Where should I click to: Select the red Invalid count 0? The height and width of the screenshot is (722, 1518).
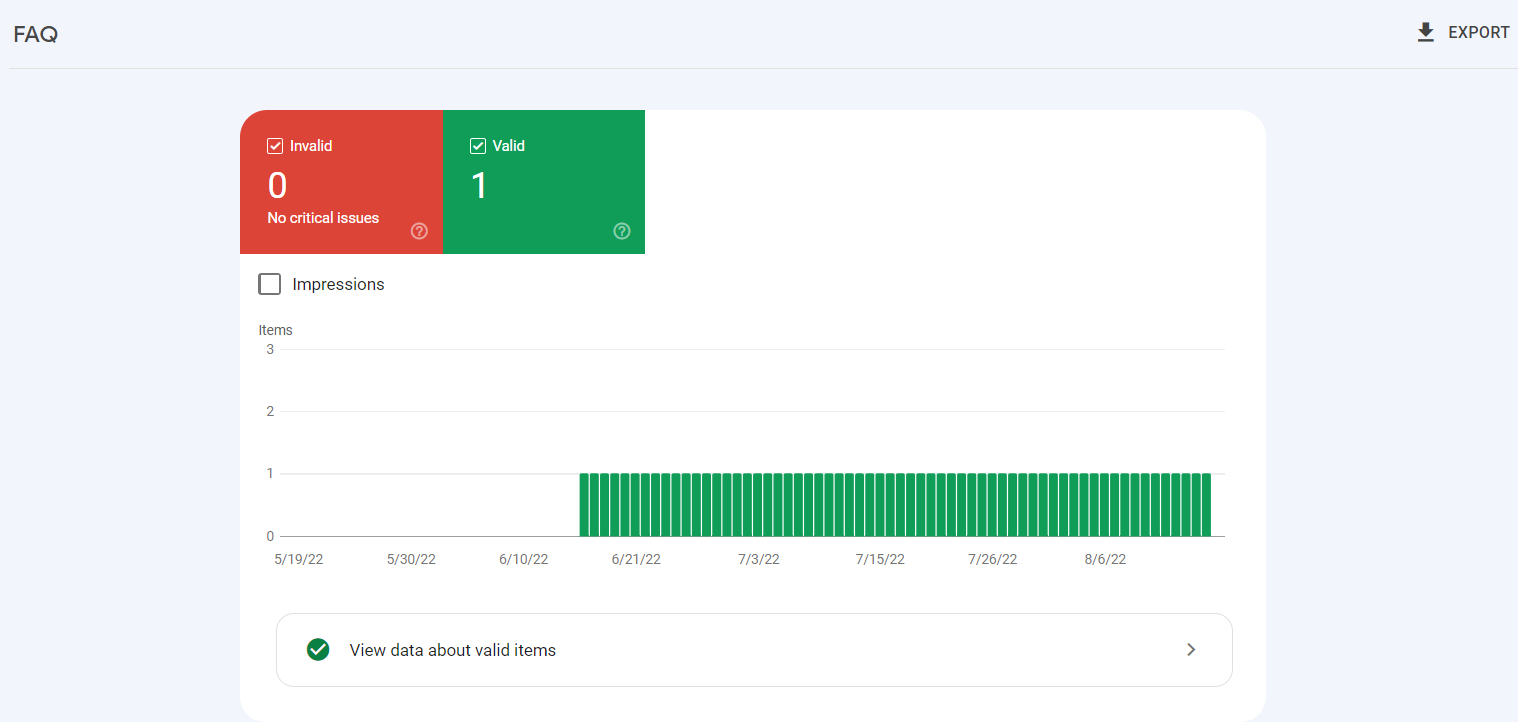pos(277,186)
